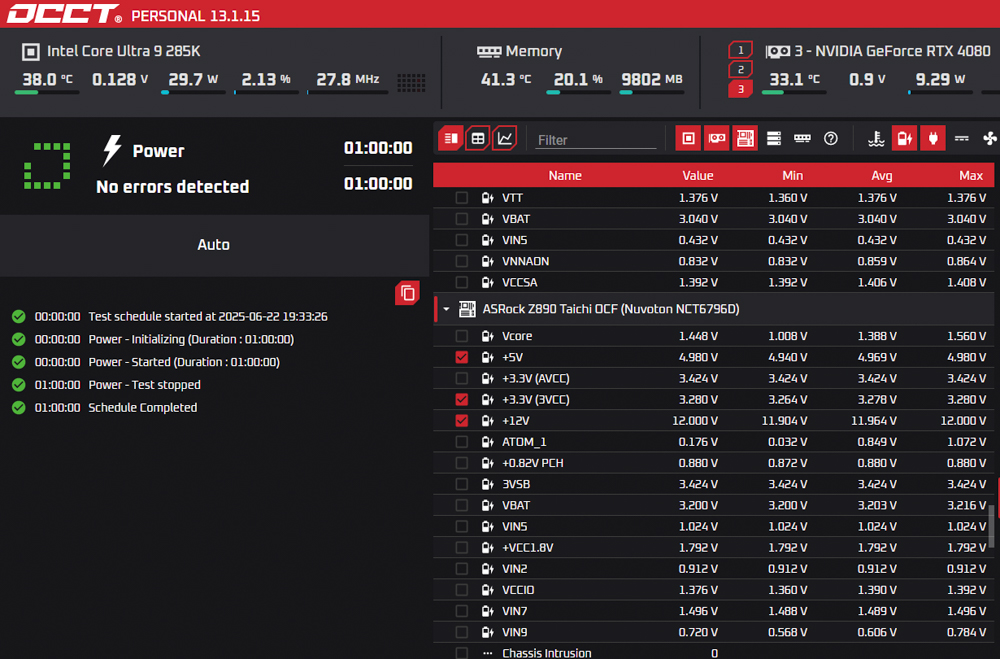This screenshot has width=1000, height=659.
Task: Check the +0.82V PCH checkbox
Action: click(x=462, y=463)
